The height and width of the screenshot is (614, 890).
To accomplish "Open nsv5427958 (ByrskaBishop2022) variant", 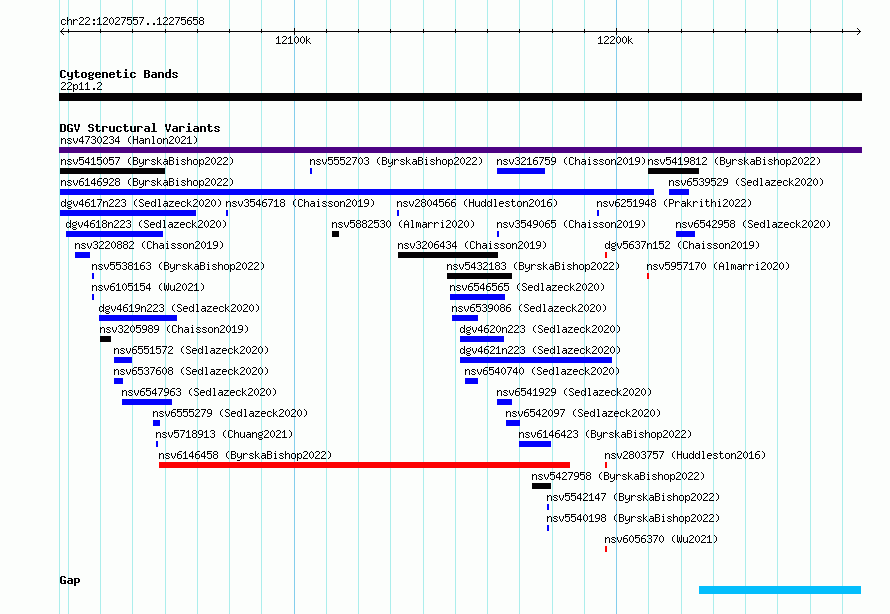I will pyautogui.click(x=618, y=476).
